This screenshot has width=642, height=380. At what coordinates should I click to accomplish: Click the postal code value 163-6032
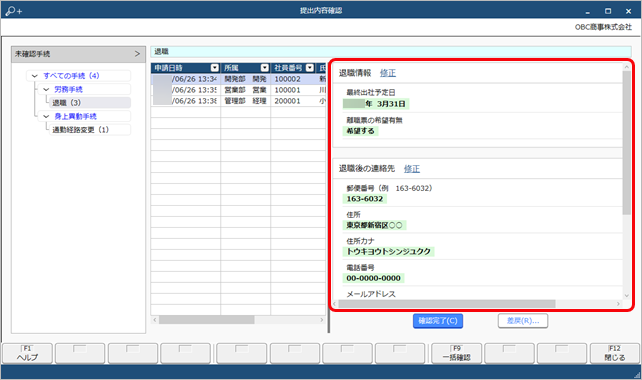[x=365, y=199]
